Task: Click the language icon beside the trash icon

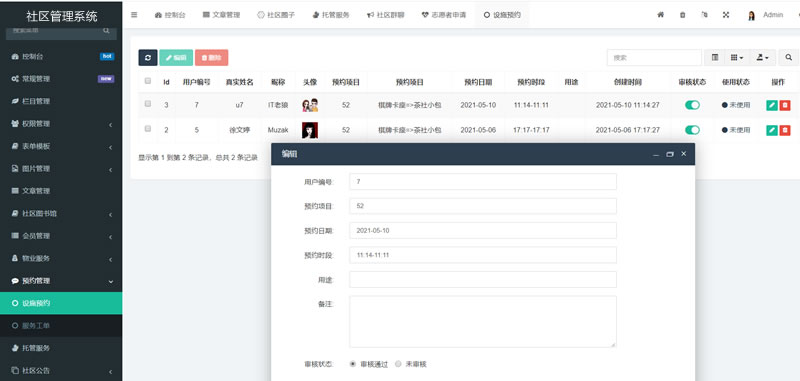Action: pos(704,15)
